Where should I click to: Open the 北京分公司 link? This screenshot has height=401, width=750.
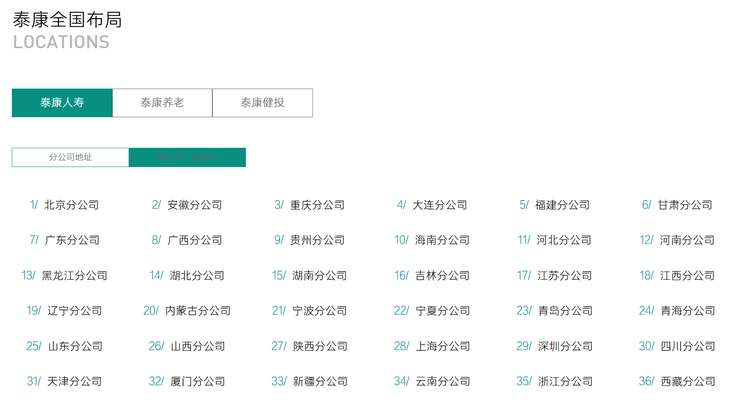coord(72,205)
